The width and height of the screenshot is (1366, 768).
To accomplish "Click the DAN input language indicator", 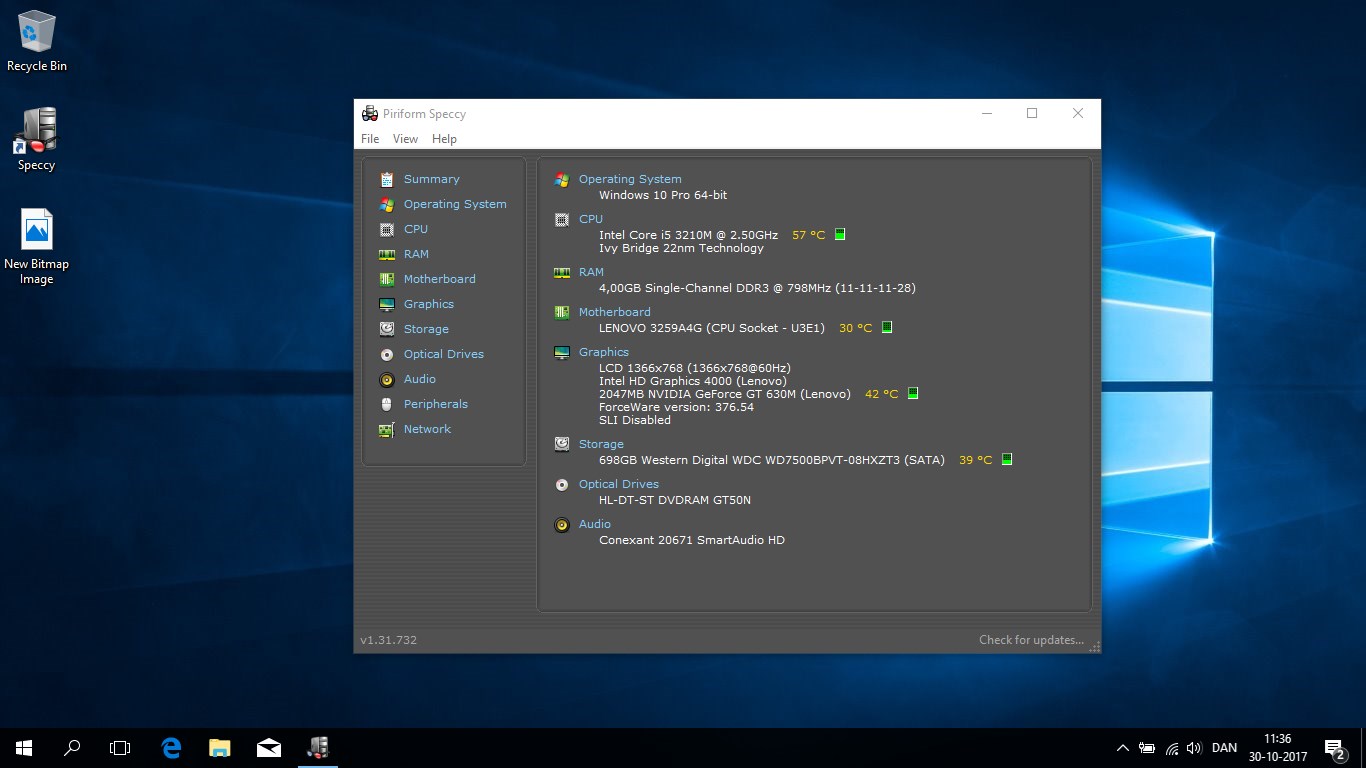I will click(x=1224, y=748).
